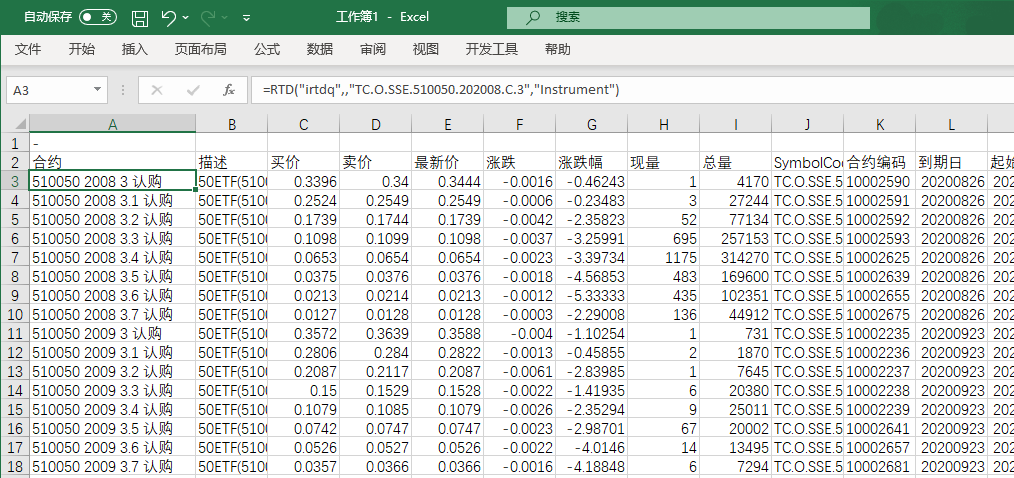Click the magnifier search icon

533,17
